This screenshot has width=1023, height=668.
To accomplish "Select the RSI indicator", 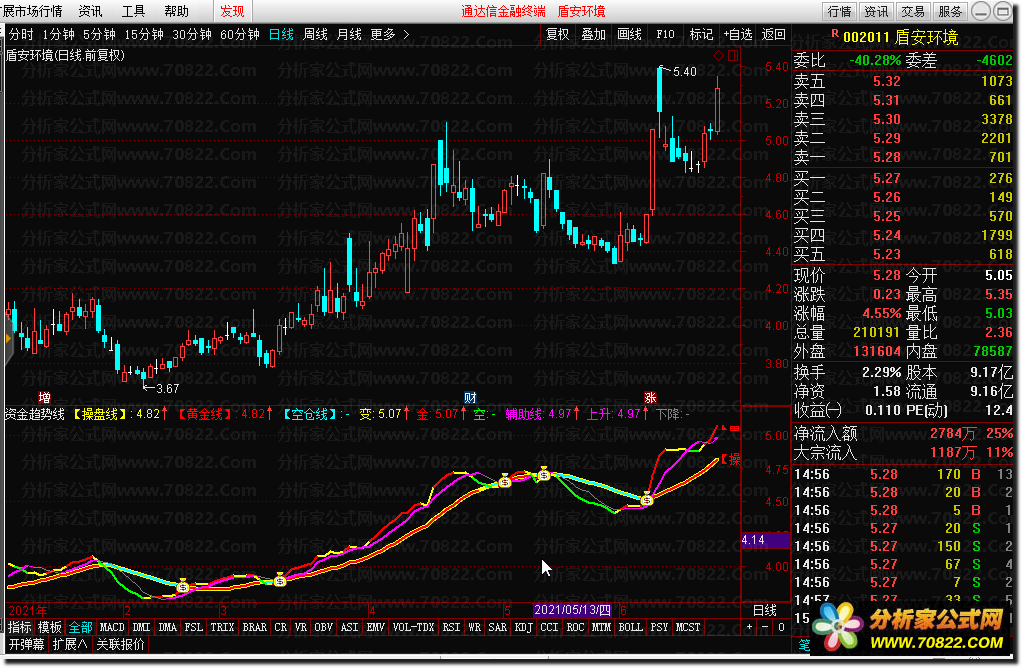I will pyautogui.click(x=451, y=627).
